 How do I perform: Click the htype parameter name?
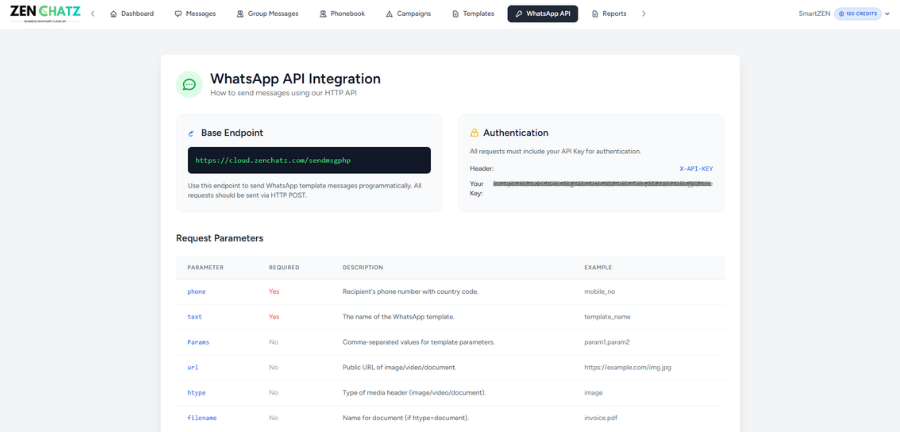point(196,392)
